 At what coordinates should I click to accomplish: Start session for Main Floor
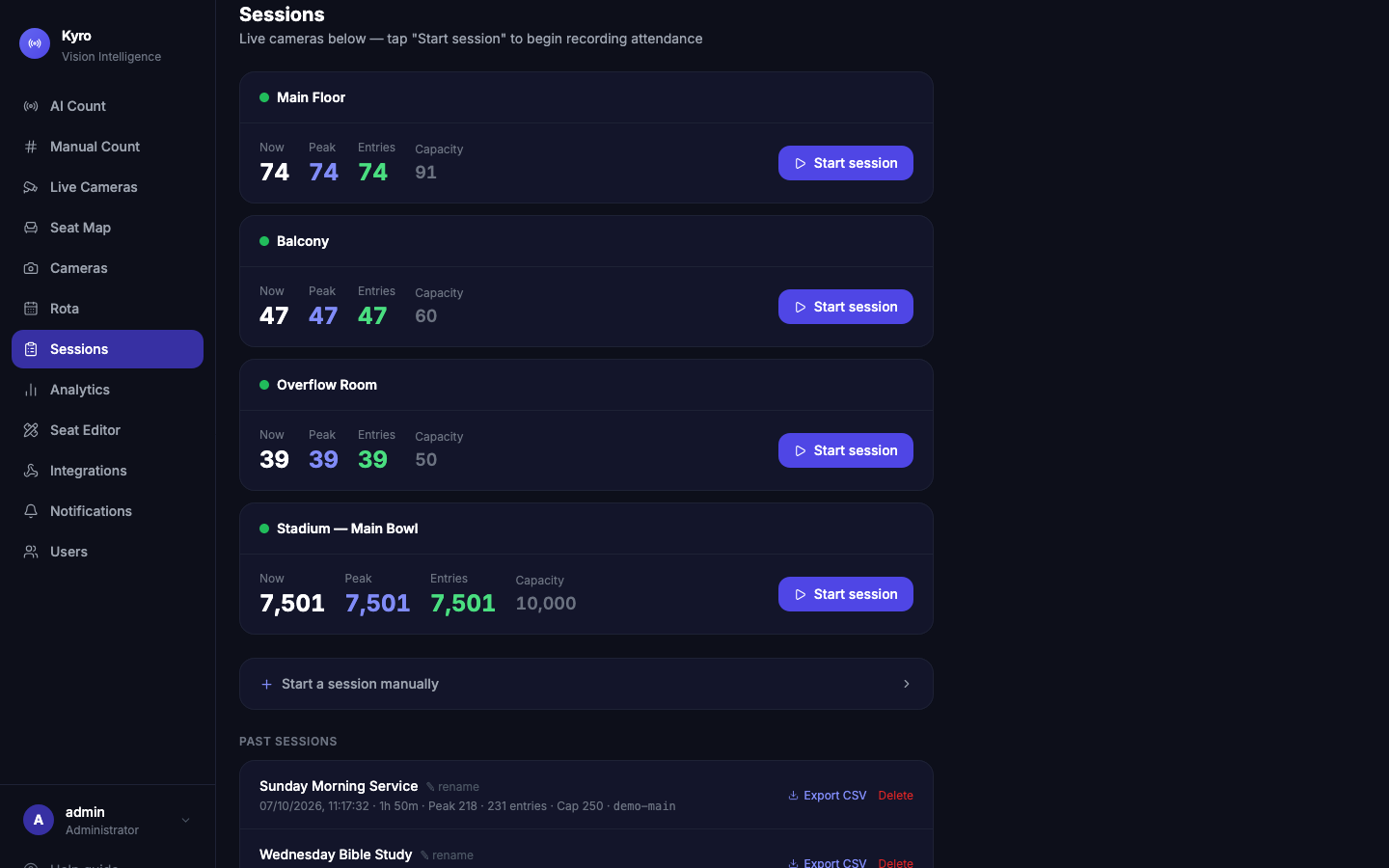coord(846,163)
